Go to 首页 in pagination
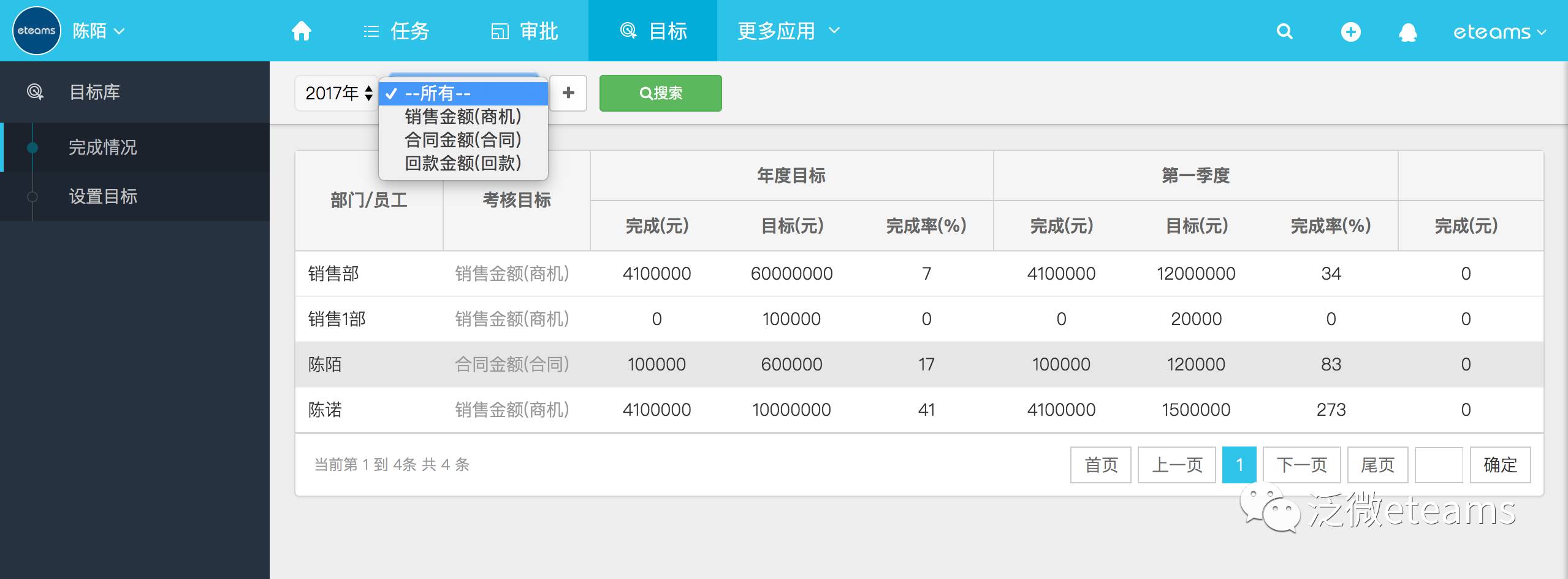The width and height of the screenshot is (1568, 579). click(1101, 465)
